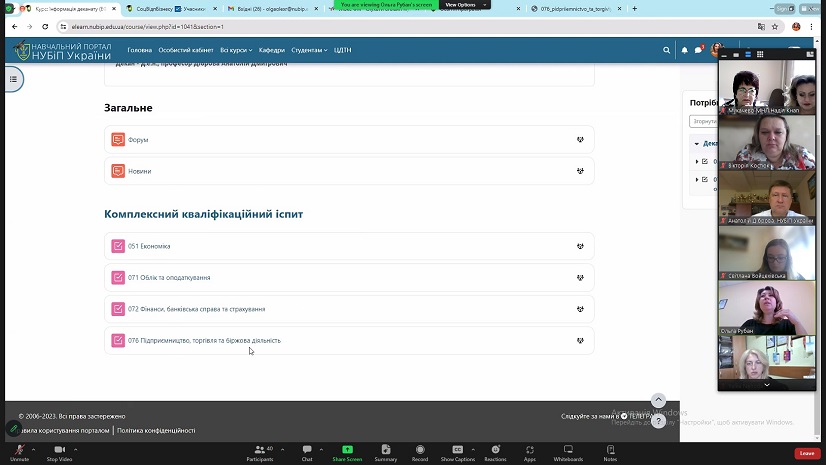
Task: Click scroll-to-top arrow button
Action: click(658, 400)
